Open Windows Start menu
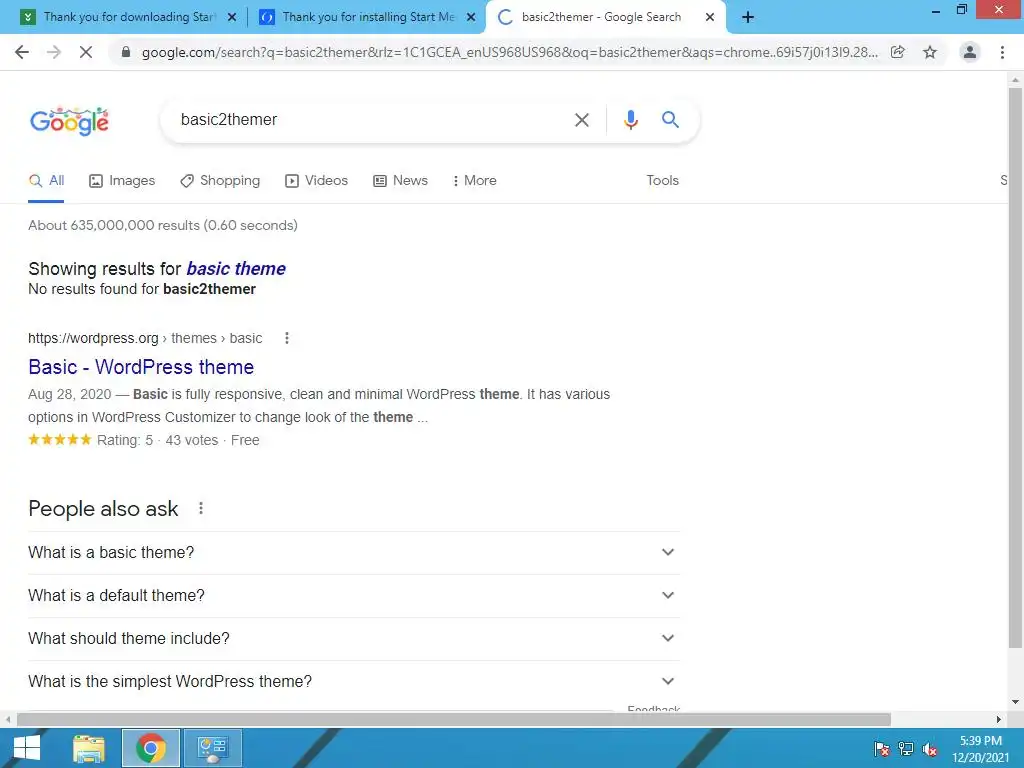The image size is (1024, 768). pyautogui.click(x=26, y=748)
